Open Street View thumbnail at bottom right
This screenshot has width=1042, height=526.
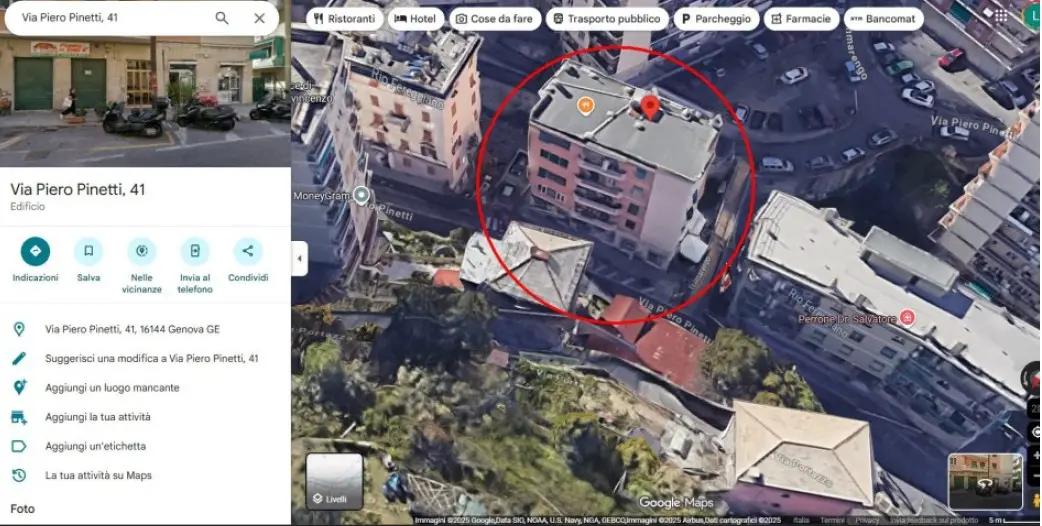point(985,482)
